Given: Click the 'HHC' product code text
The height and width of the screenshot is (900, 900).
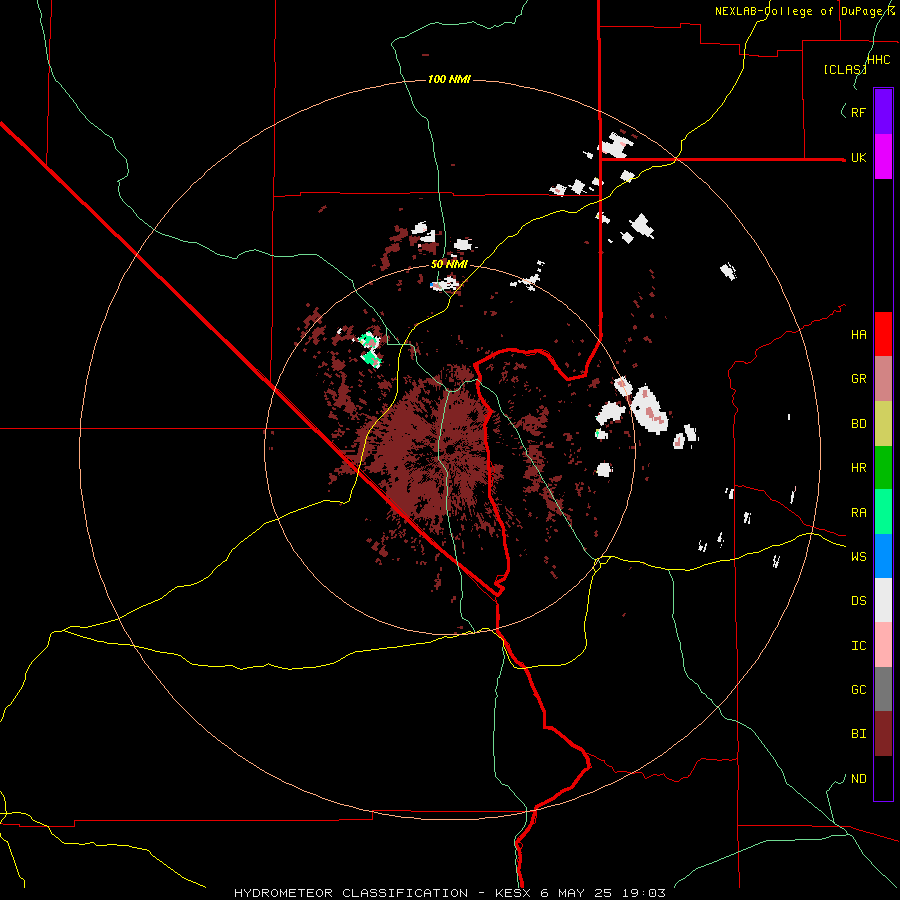Looking at the screenshot, I should (x=878, y=60).
